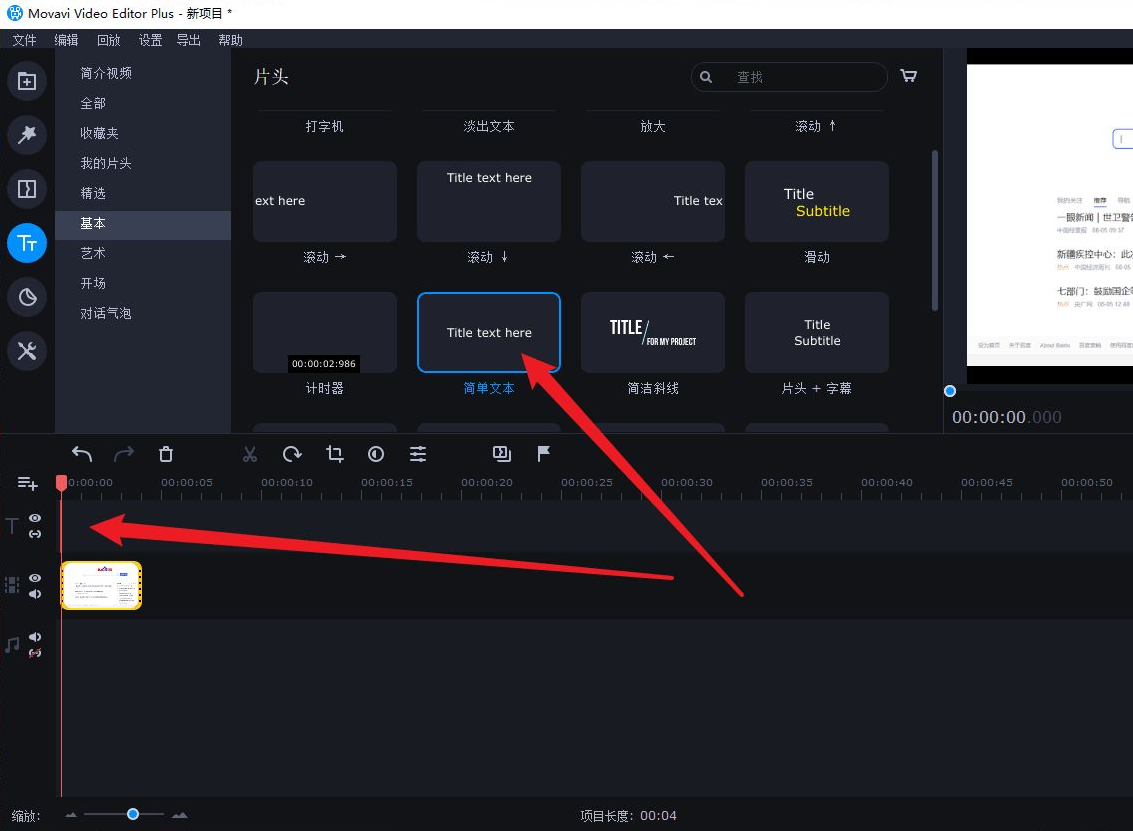This screenshot has height=831, width=1133.
Task: Select the 滑动 title thumbnail
Action: pyautogui.click(x=817, y=201)
